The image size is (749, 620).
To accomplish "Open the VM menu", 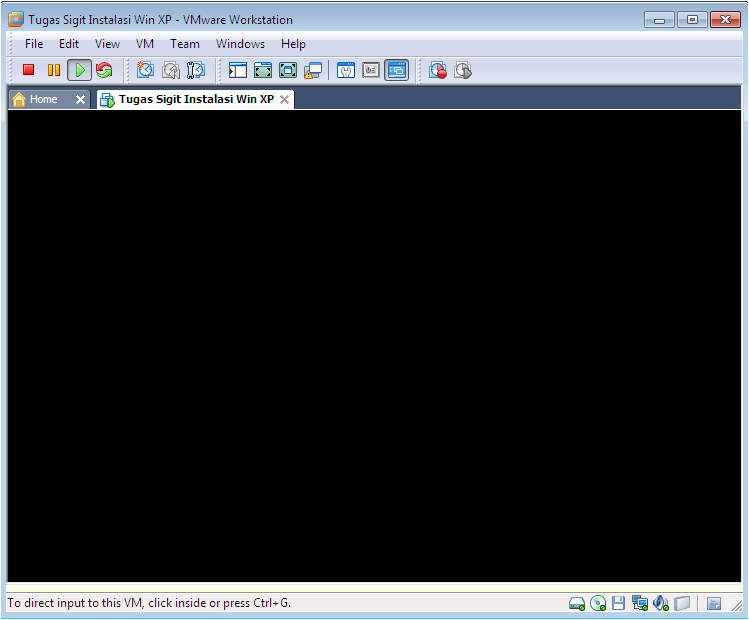I will [x=145, y=44].
